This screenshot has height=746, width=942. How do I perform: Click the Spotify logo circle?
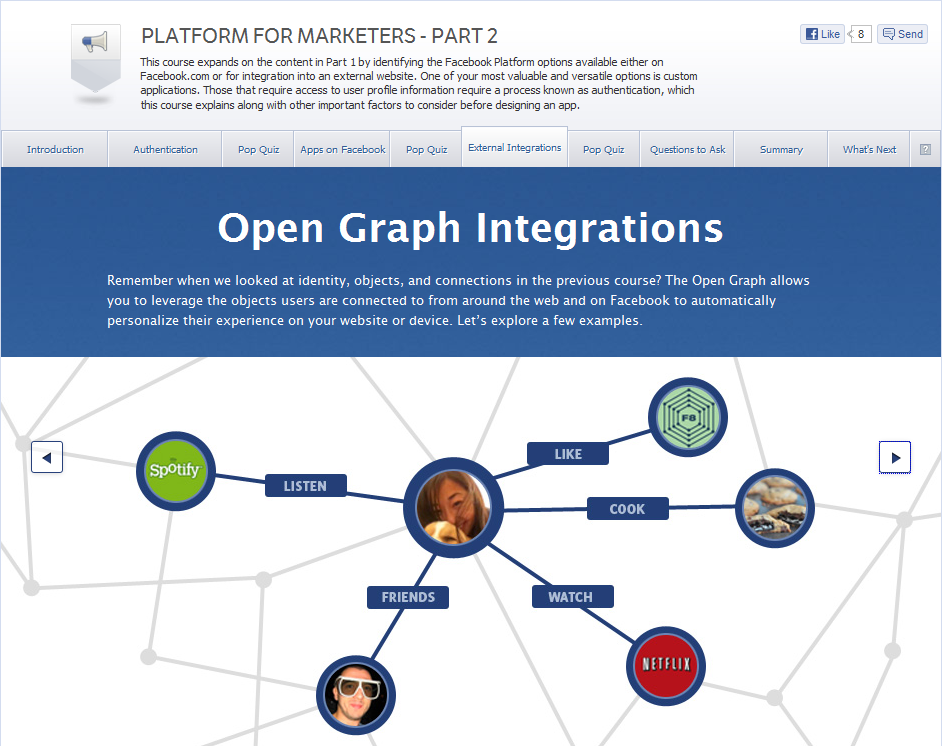(x=175, y=471)
